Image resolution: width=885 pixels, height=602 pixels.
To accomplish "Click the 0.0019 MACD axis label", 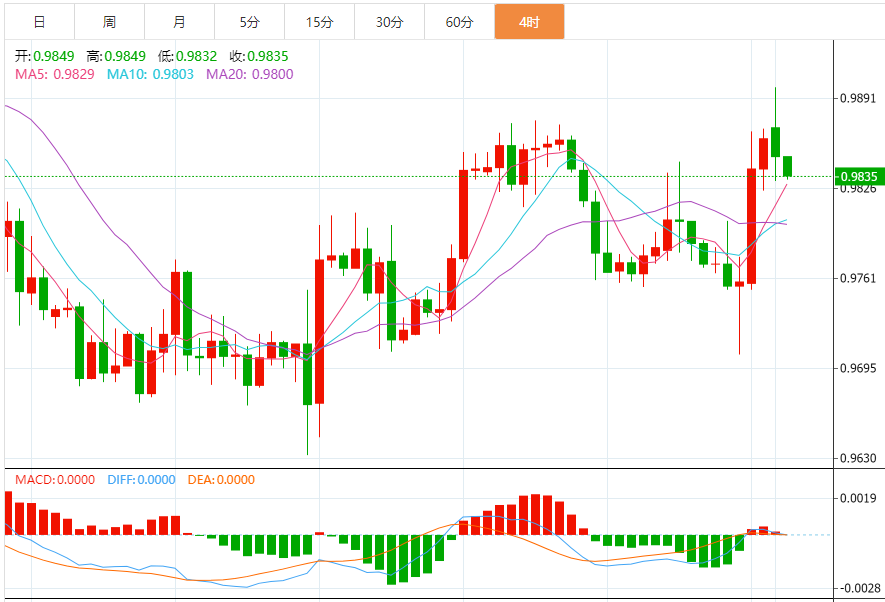I will [858, 498].
